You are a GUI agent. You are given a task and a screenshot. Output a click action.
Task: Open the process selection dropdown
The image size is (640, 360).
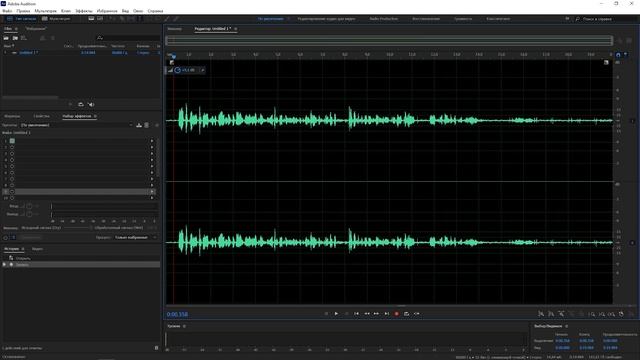point(136,238)
